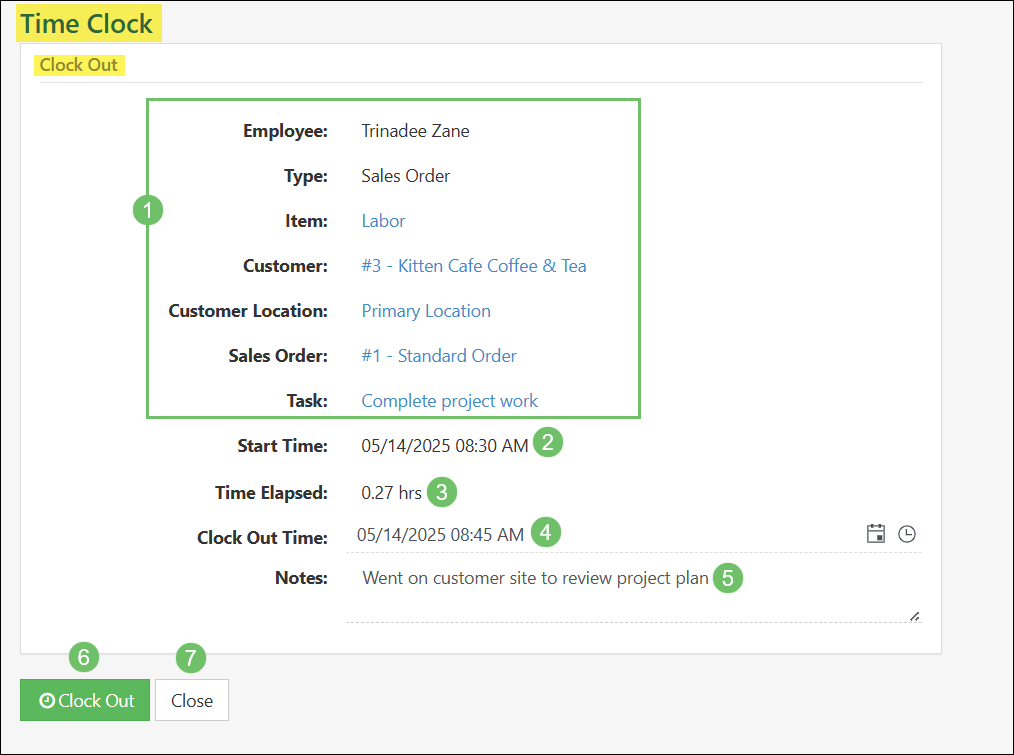Click into the Notes text area
Viewport: 1014px width, 755px height.
(634, 592)
